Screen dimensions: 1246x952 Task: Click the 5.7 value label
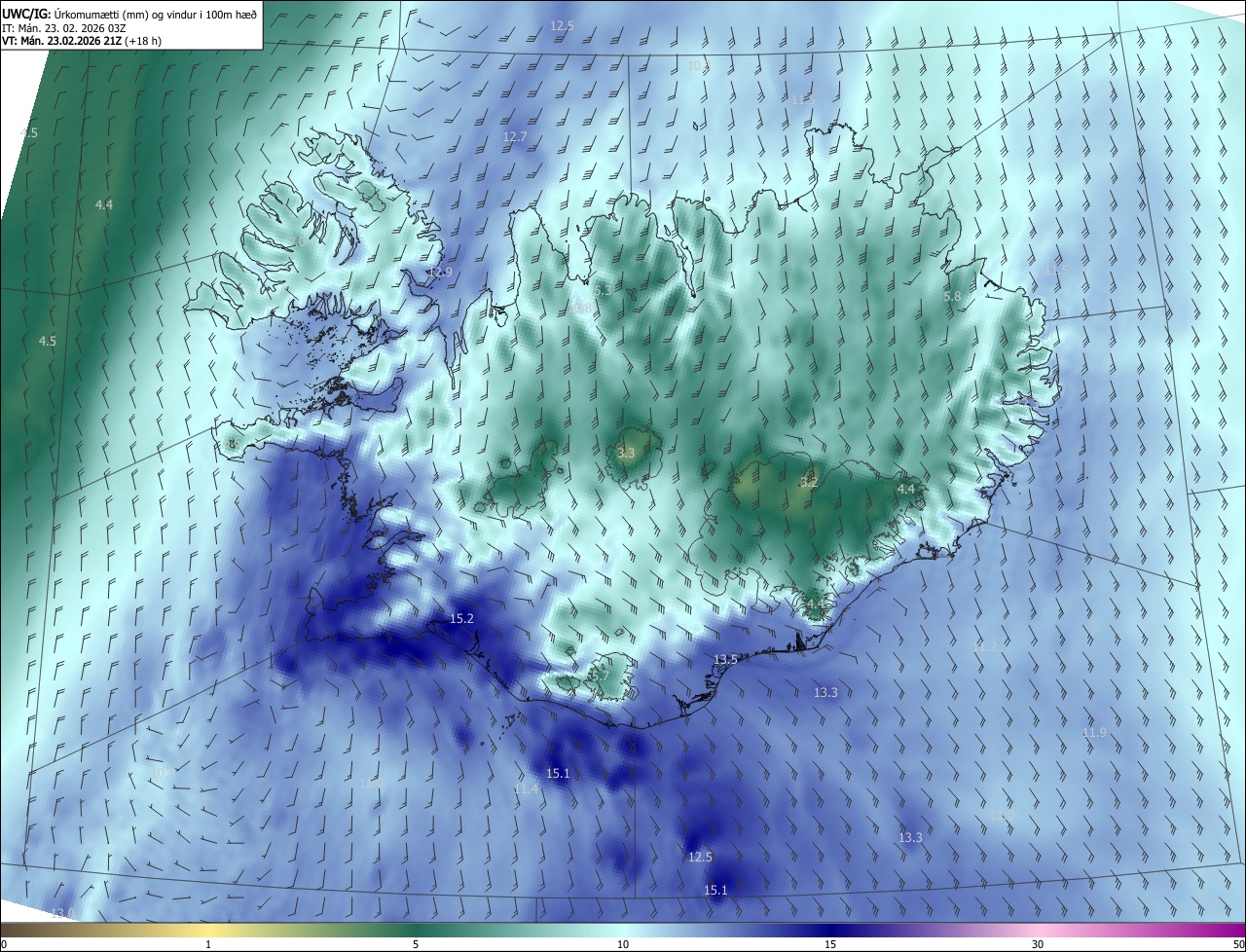tap(599, 675)
